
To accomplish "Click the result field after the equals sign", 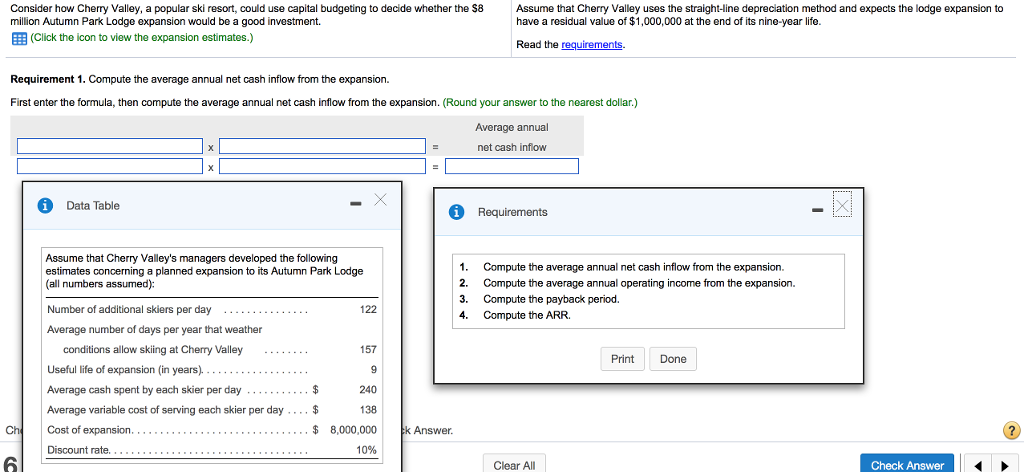I will (x=512, y=166).
